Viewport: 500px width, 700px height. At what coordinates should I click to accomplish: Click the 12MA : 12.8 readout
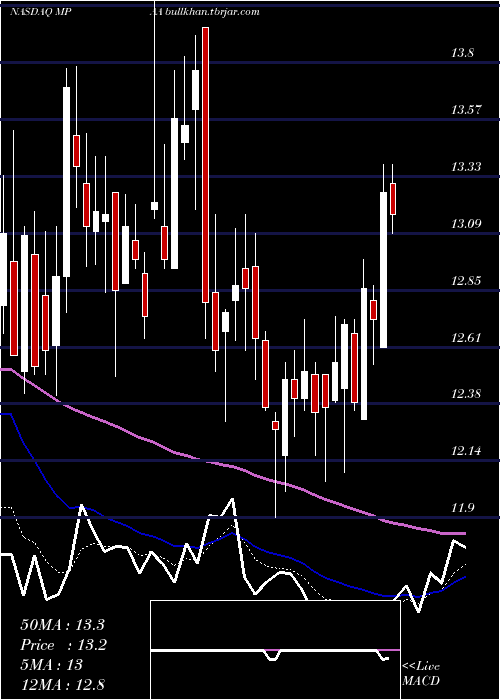click(x=62, y=684)
